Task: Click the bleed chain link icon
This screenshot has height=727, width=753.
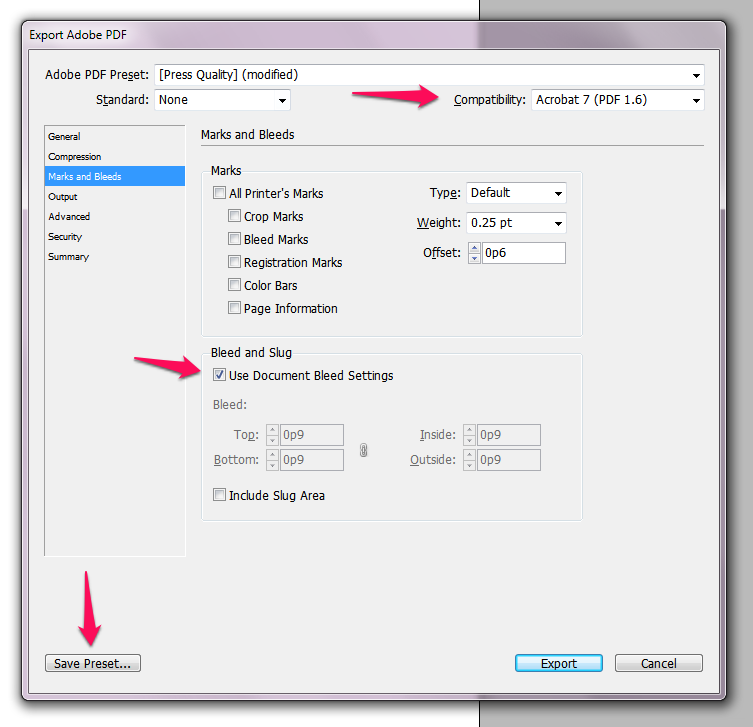Action: click(364, 450)
